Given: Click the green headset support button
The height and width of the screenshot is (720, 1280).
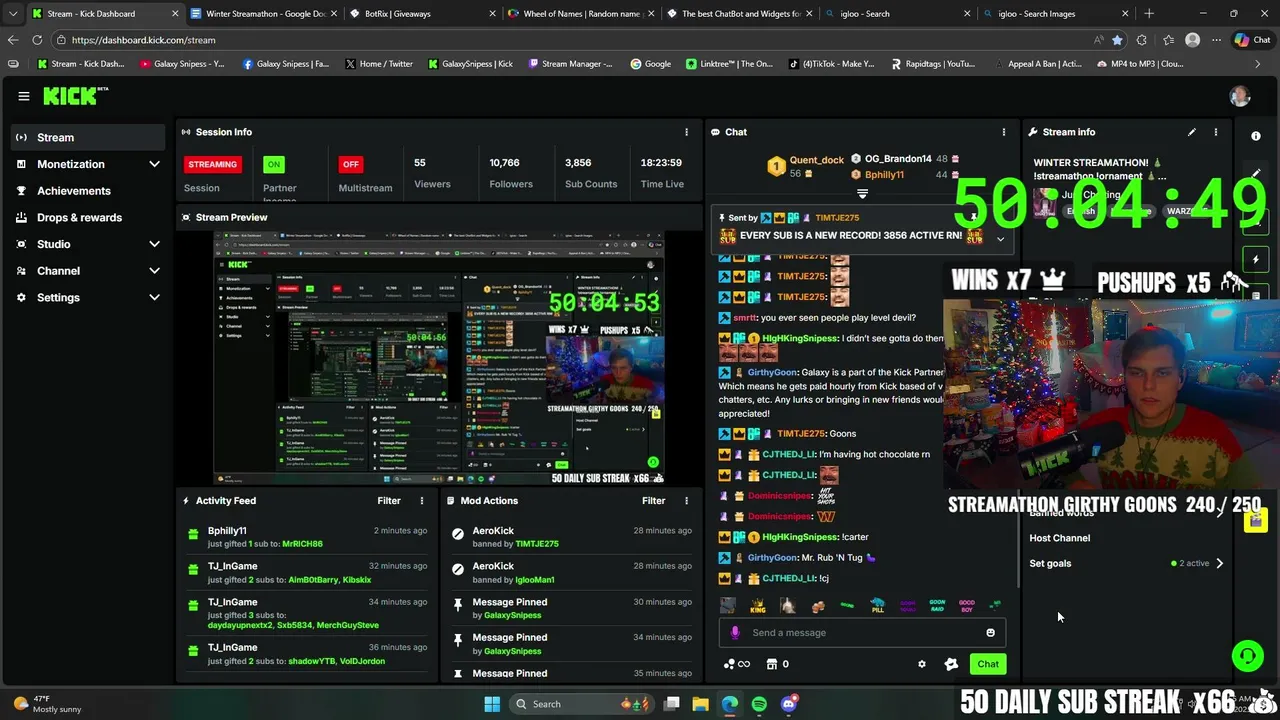Looking at the screenshot, I should coord(1247,656).
